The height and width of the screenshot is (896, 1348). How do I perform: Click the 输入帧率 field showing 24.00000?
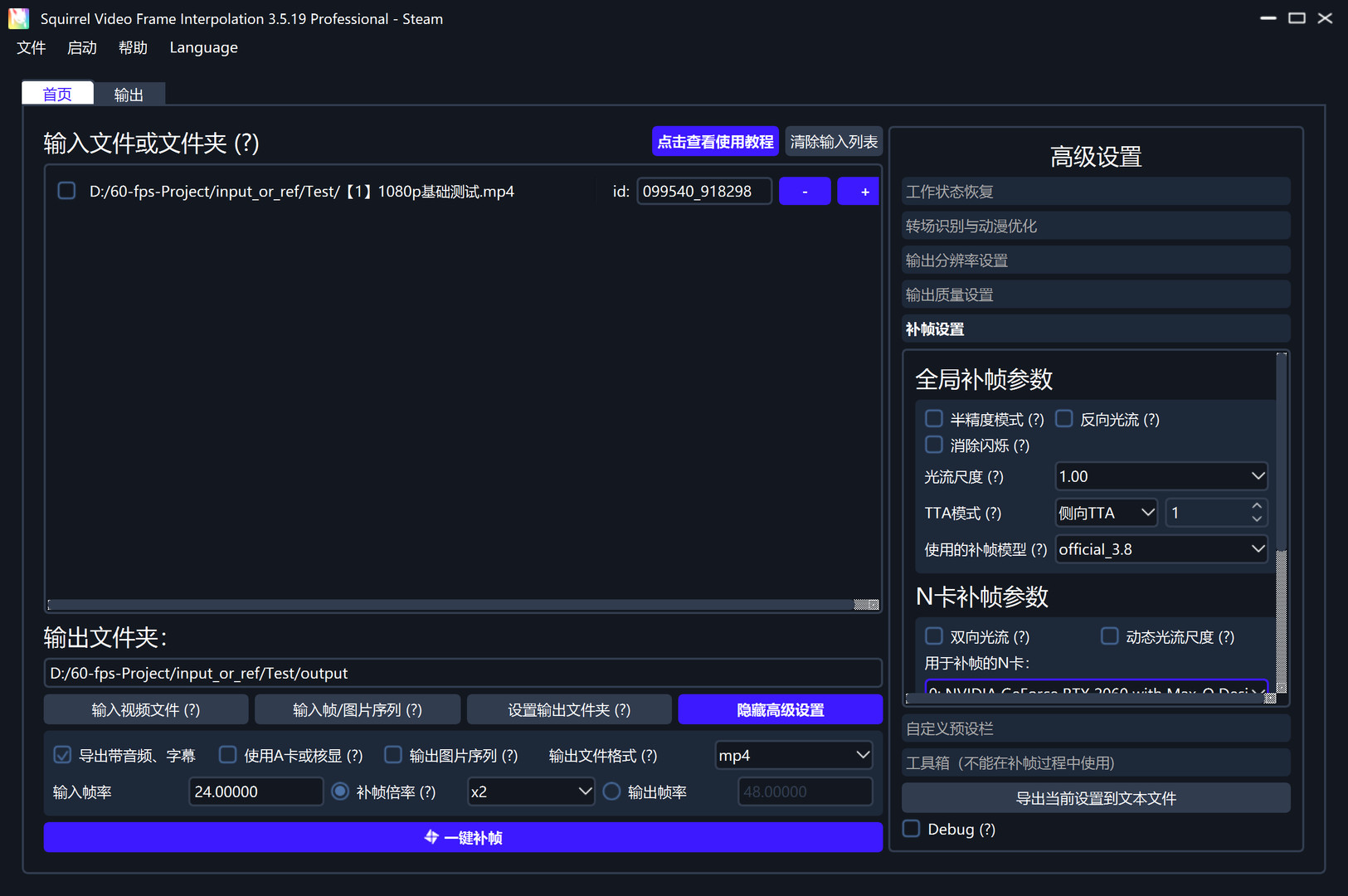click(255, 791)
